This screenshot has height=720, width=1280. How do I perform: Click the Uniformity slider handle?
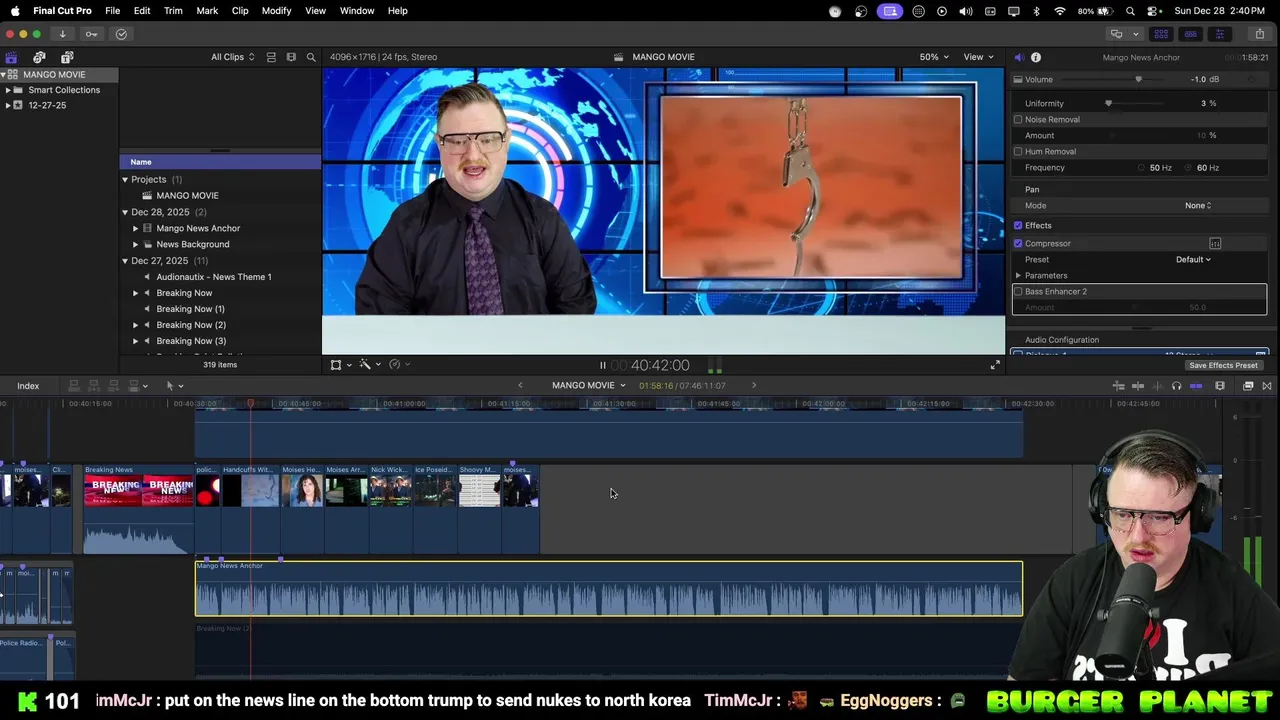1108,103
